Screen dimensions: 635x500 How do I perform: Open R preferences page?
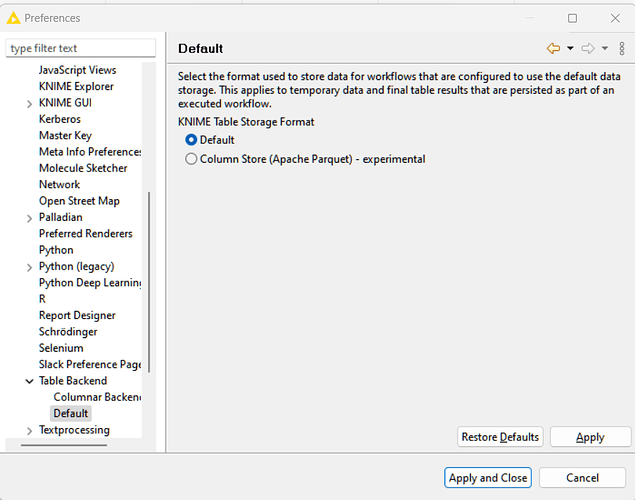click(42, 299)
